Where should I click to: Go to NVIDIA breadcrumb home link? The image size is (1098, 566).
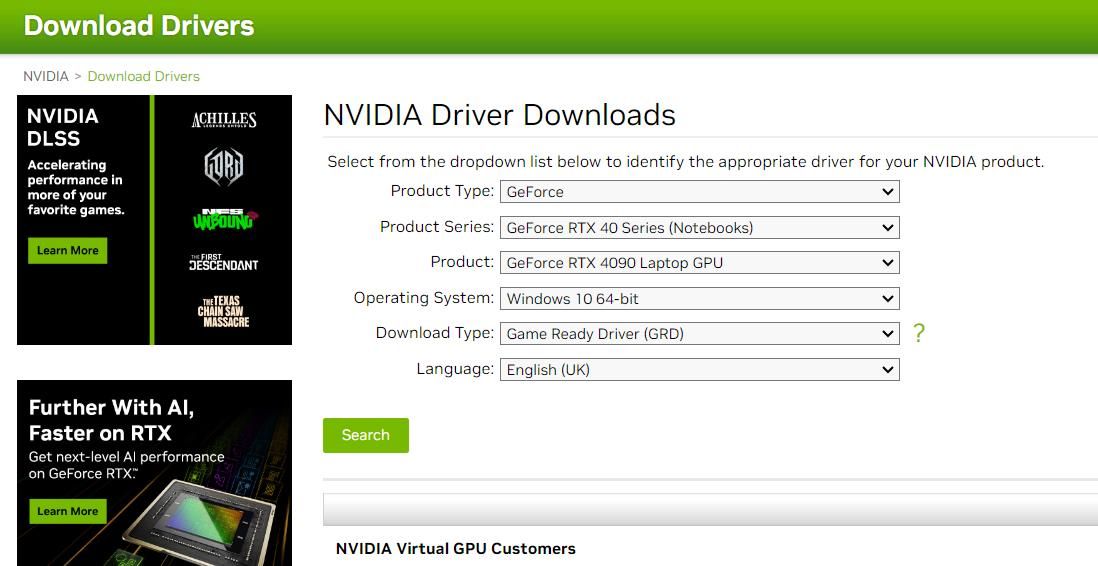46,76
